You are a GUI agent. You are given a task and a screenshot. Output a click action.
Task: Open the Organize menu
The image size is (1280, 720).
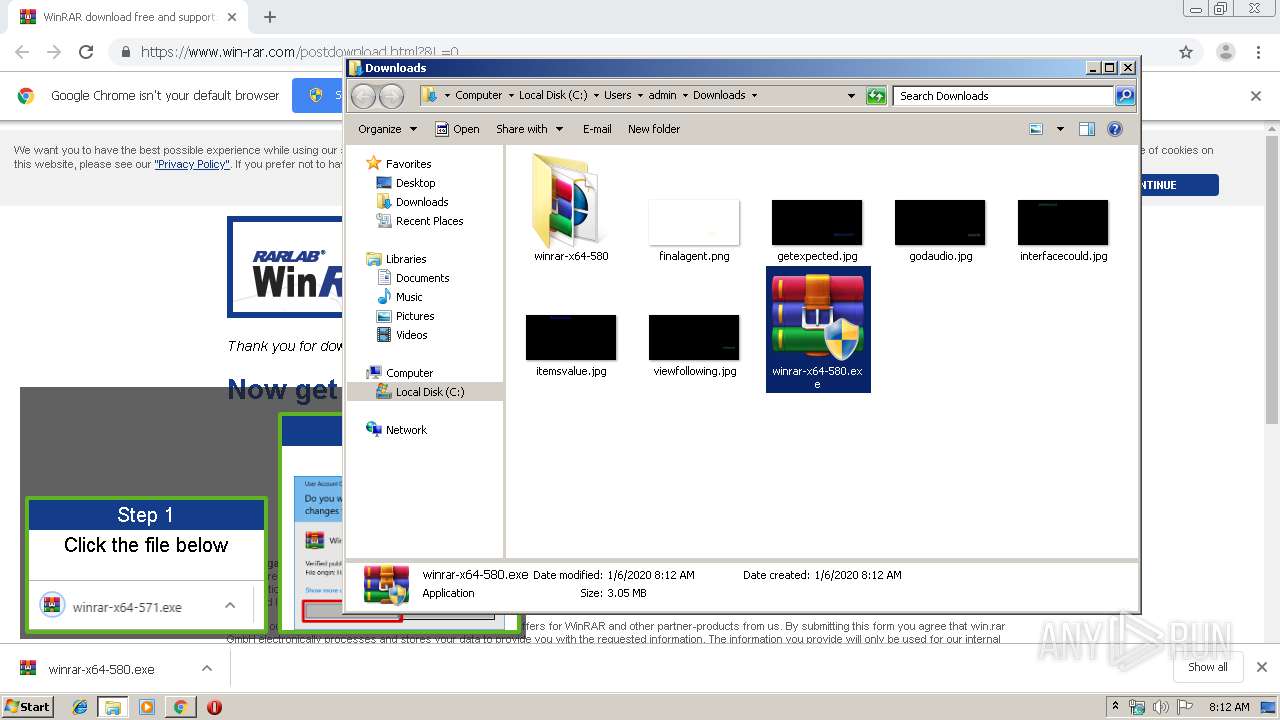point(387,129)
